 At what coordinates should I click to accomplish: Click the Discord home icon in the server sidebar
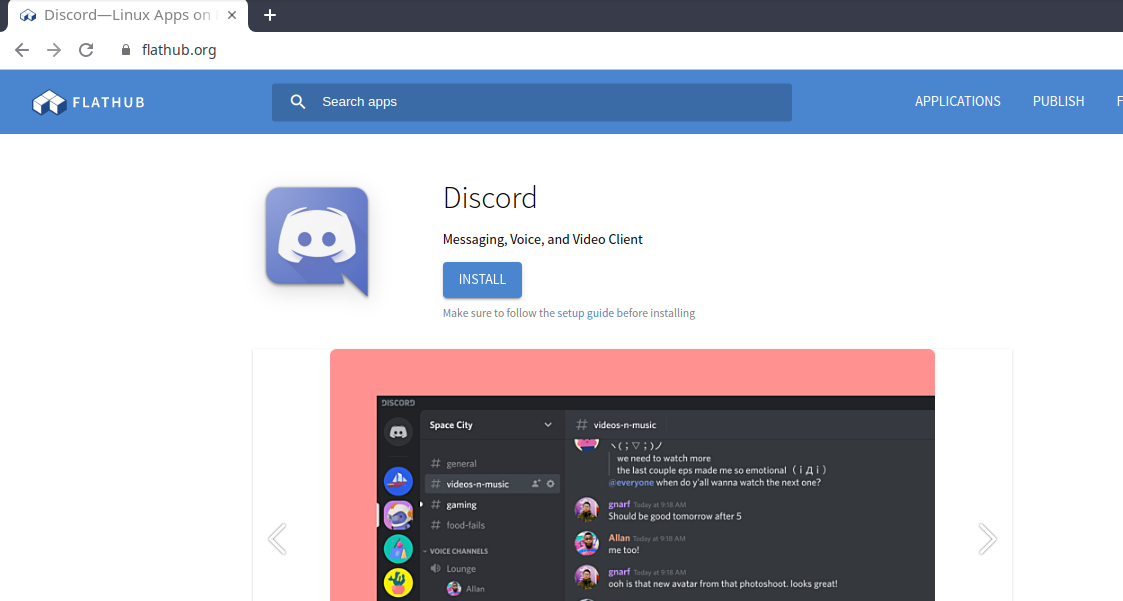(x=398, y=432)
